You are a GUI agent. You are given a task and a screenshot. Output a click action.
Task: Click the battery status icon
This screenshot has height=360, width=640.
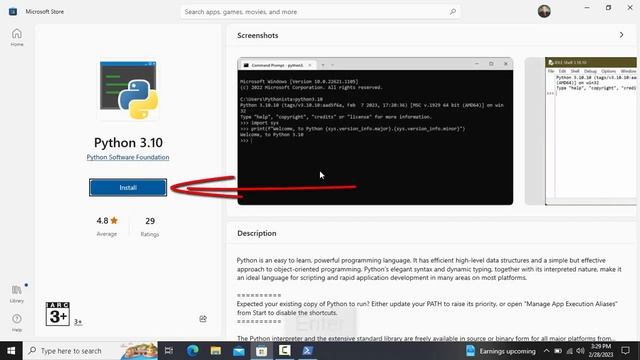pyautogui.click(x=558, y=351)
